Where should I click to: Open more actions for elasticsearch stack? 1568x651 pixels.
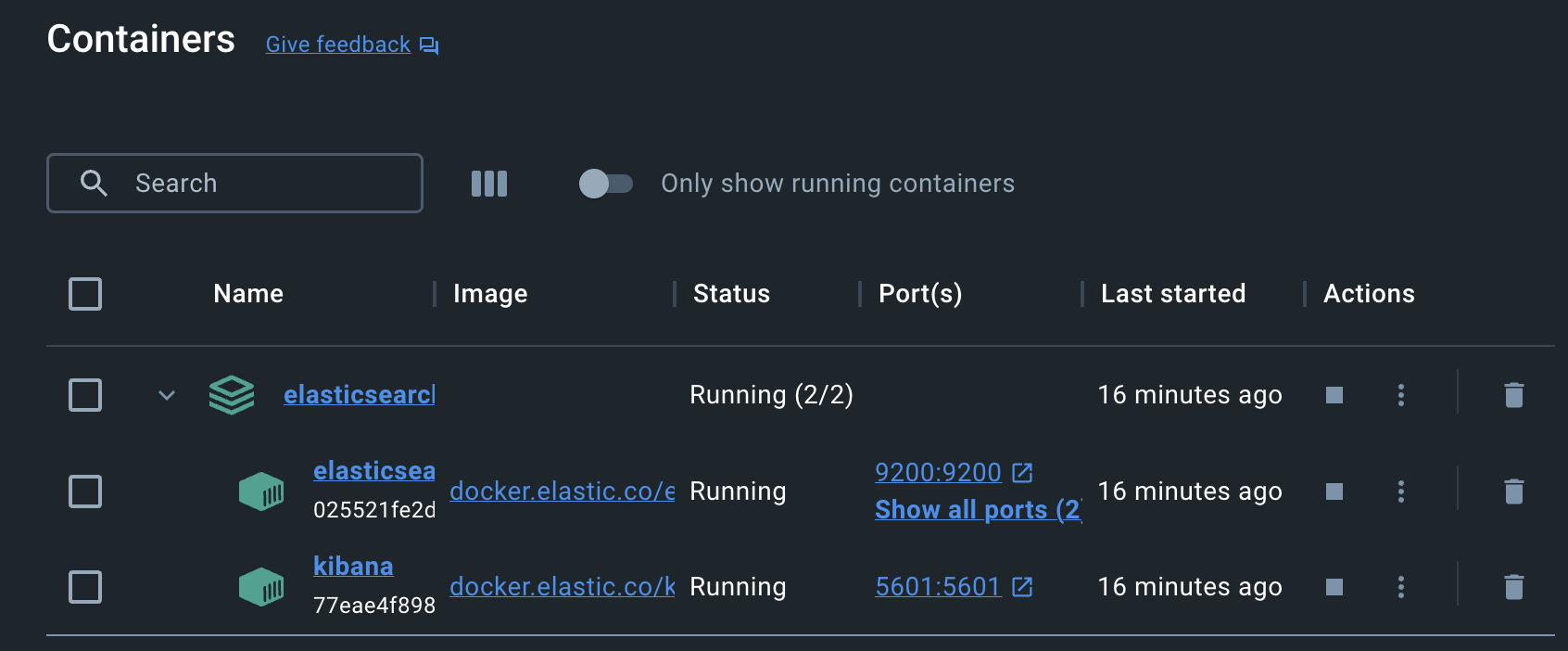pos(1401,395)
